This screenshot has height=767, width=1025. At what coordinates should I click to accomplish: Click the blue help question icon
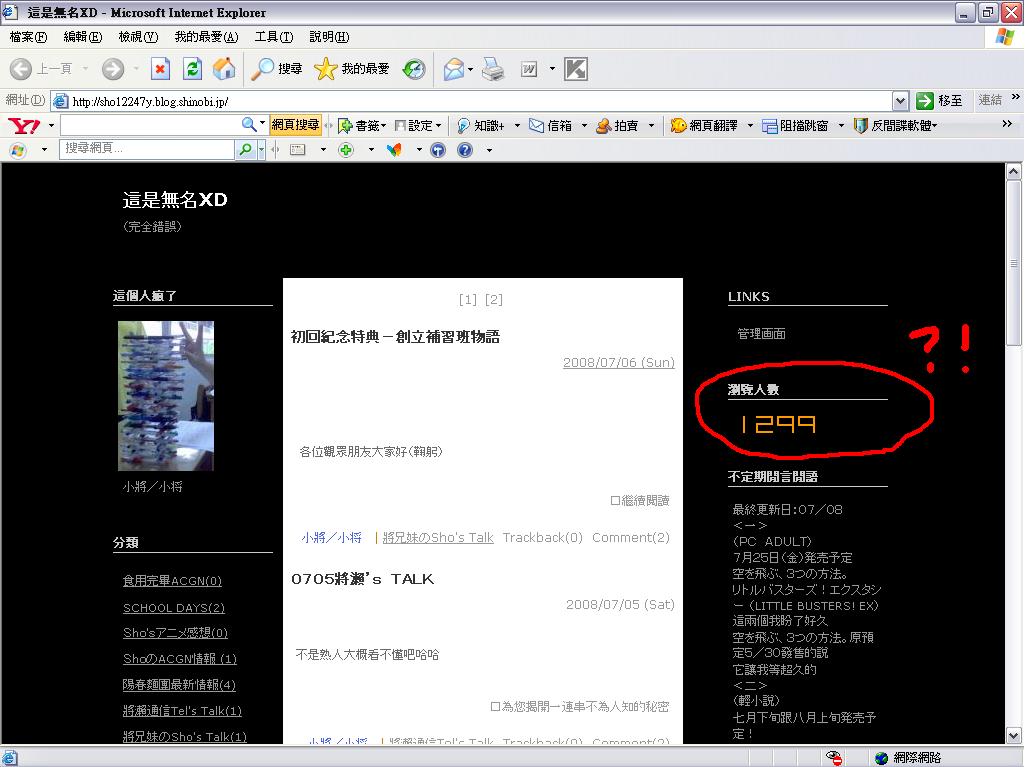click(x=465, y=150)
